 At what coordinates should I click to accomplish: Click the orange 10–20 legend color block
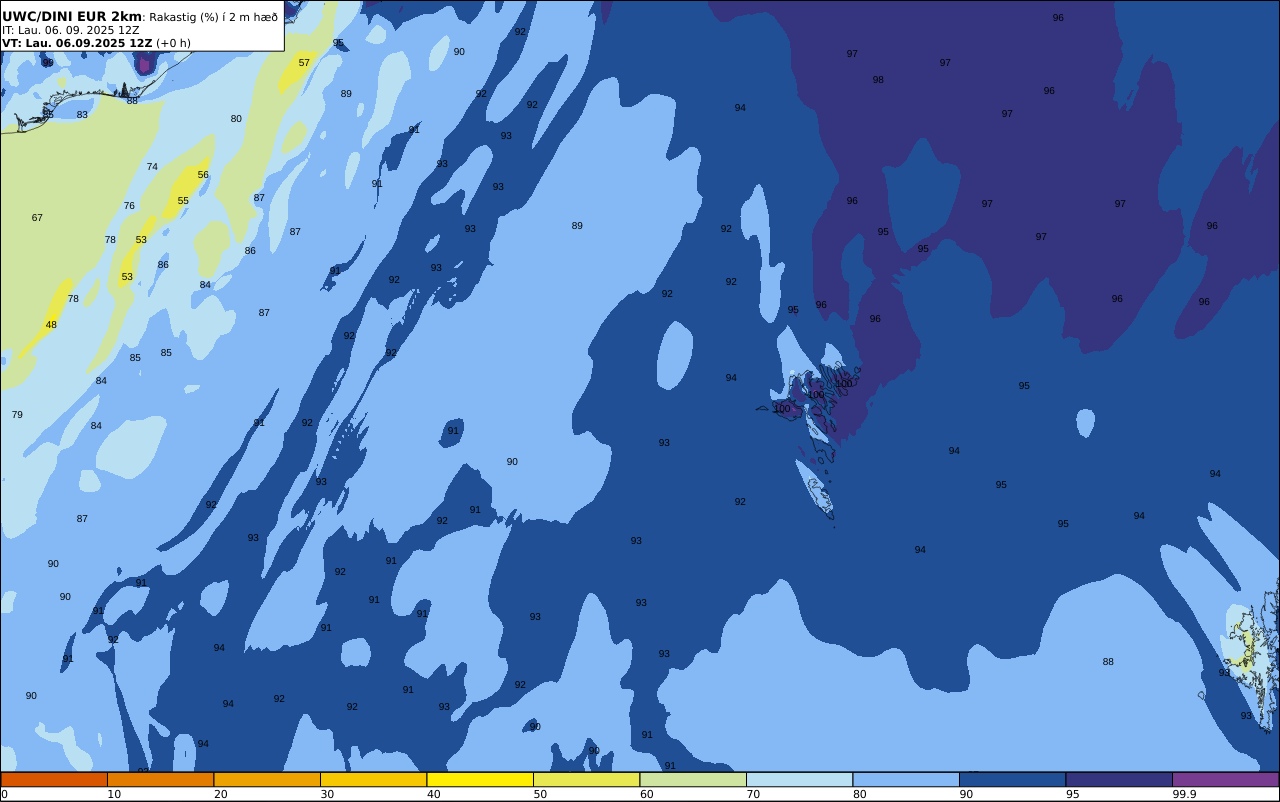pyautogui.click(x=160, y=780)
